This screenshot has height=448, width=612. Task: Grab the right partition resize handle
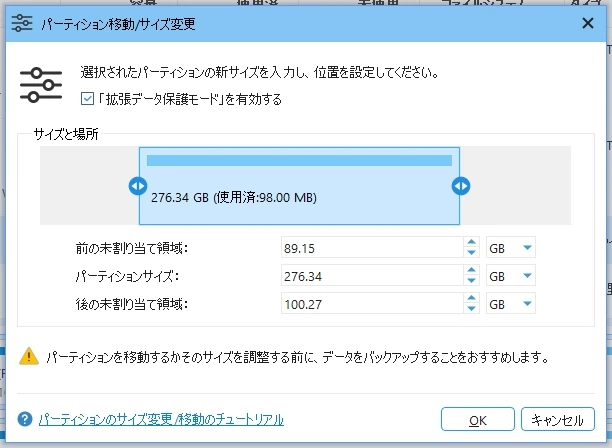tap(461, 186)
